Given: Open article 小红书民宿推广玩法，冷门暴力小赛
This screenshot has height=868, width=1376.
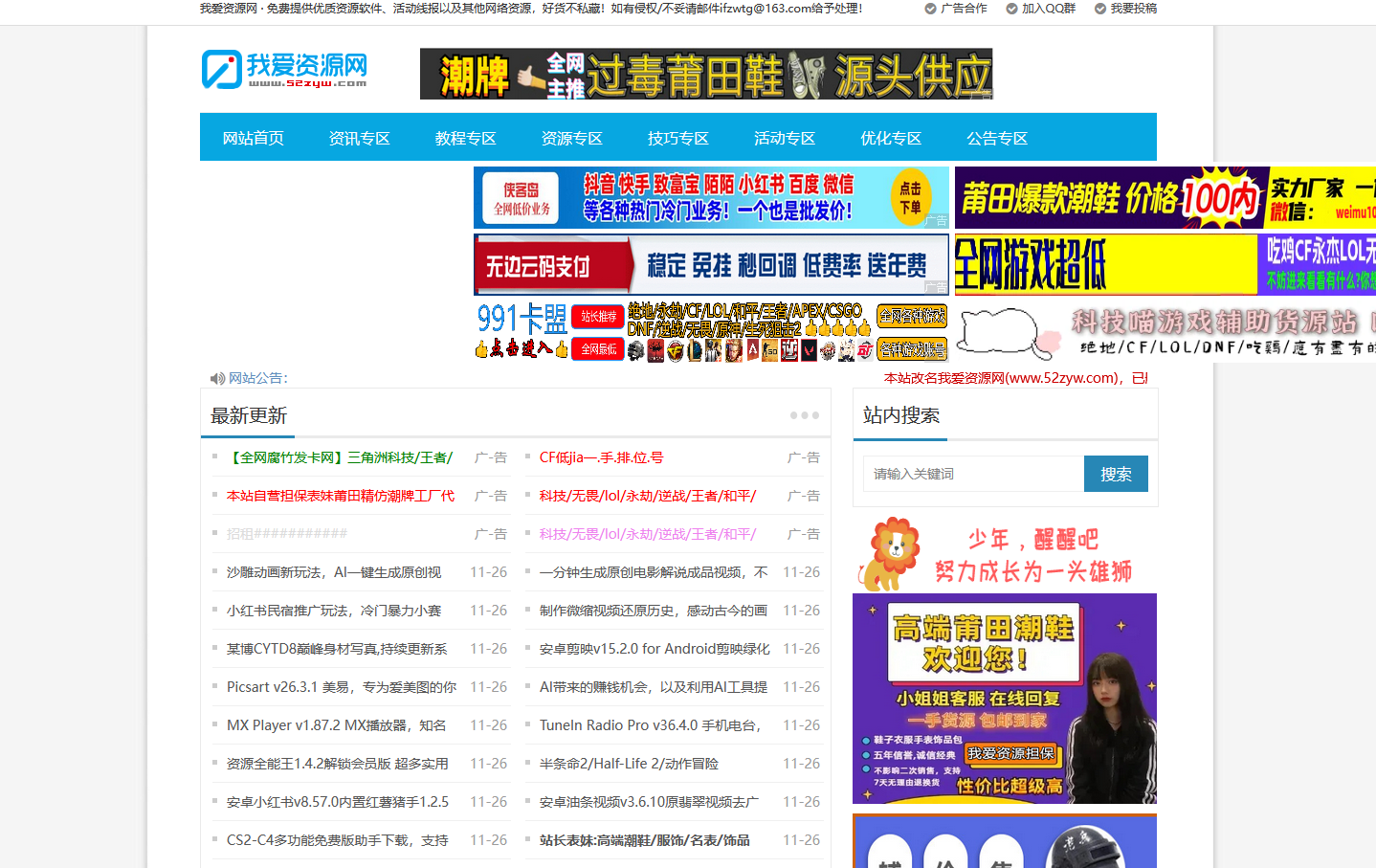Looking at the screenshot, I should pyautogui.click(x=334, y=611).
